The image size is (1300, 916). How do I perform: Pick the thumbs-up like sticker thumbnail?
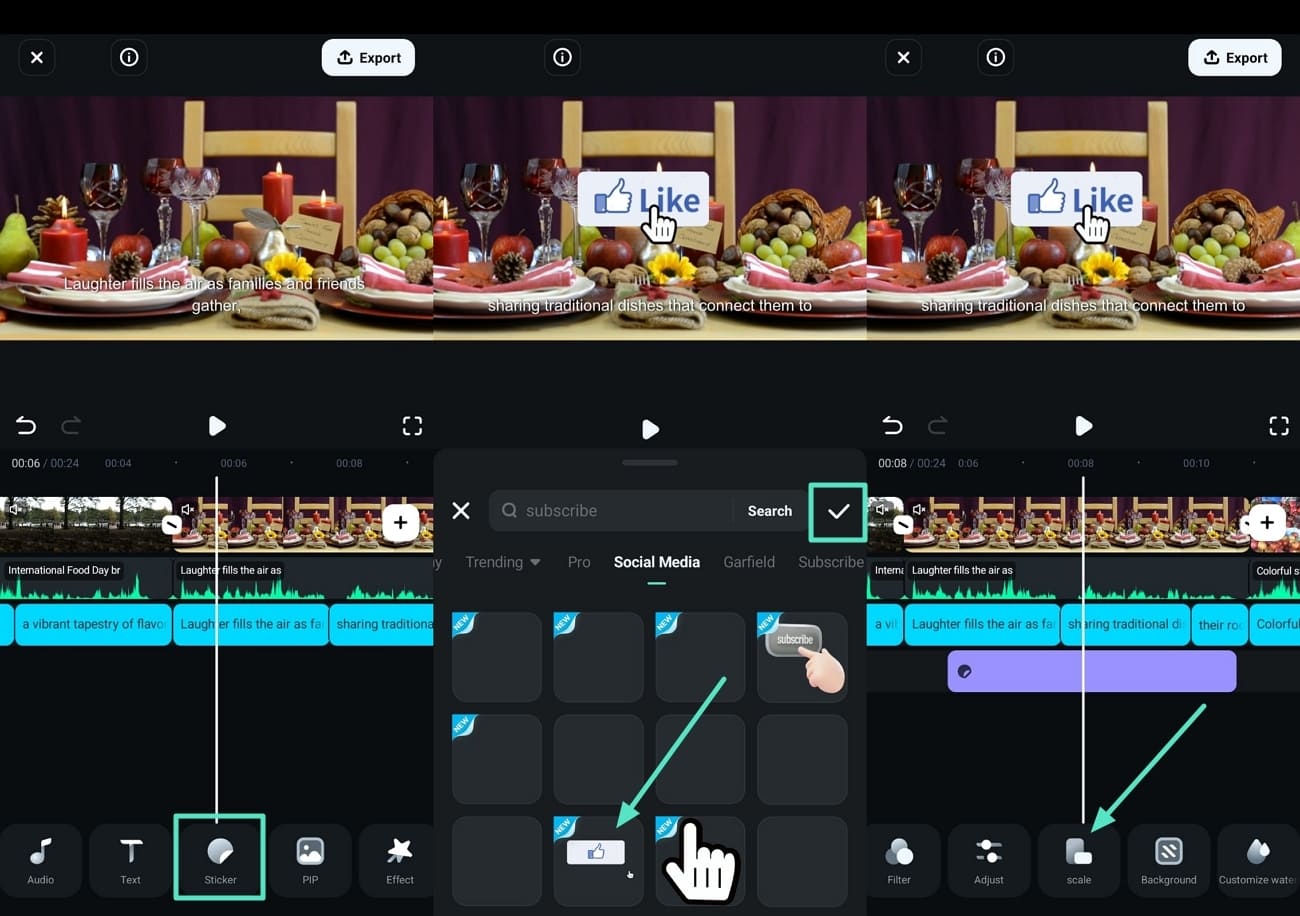tap(598, 861)
